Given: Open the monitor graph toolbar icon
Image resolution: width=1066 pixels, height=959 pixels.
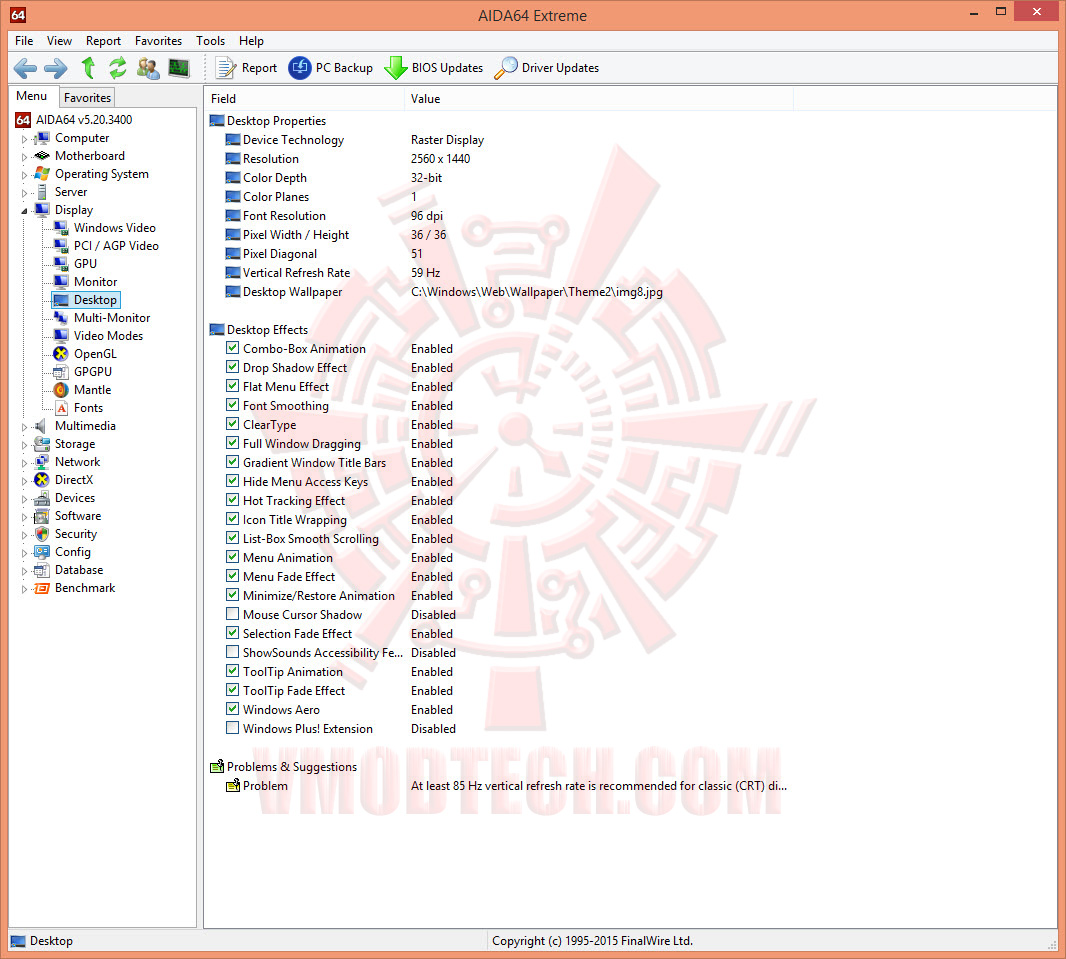Looking at the screenshot, I should 179,68.
